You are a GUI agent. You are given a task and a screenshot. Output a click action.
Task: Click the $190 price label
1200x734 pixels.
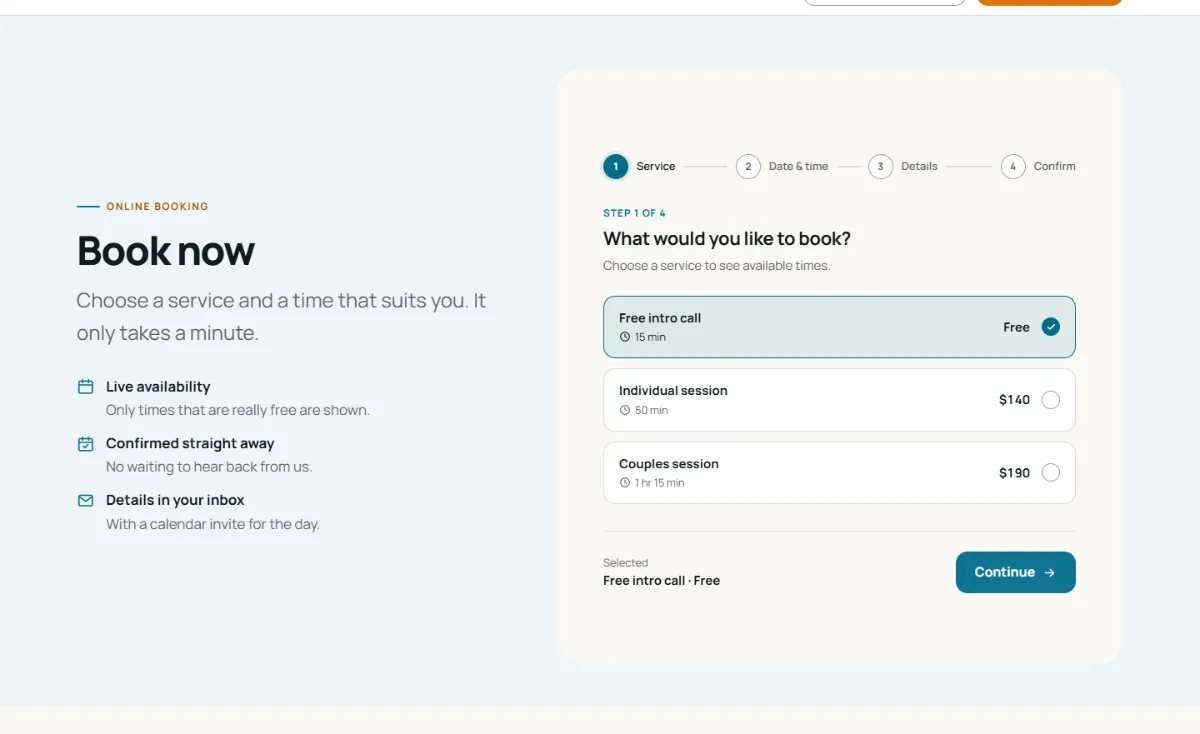1014,473
